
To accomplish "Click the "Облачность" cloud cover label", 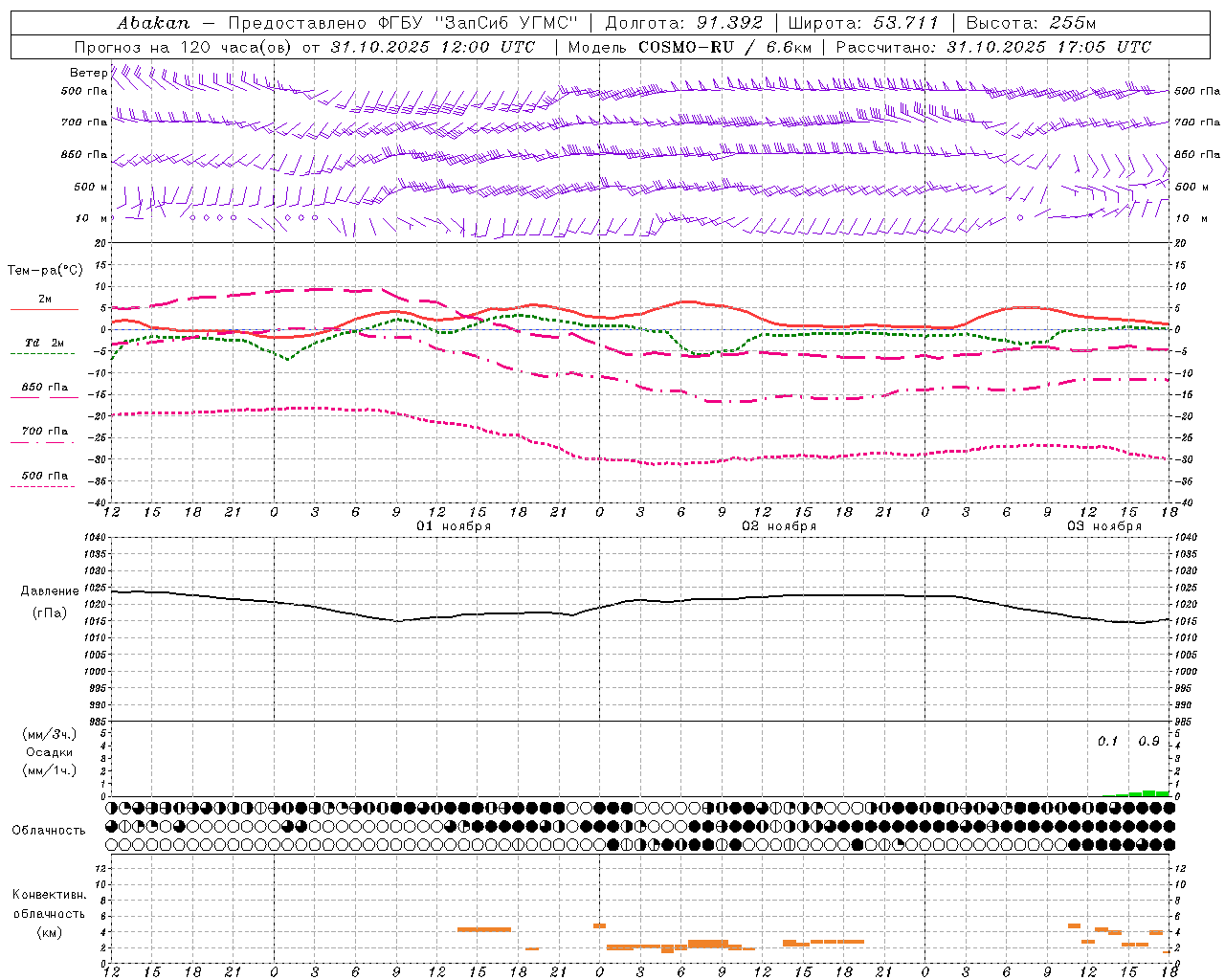I will point(49,831).
